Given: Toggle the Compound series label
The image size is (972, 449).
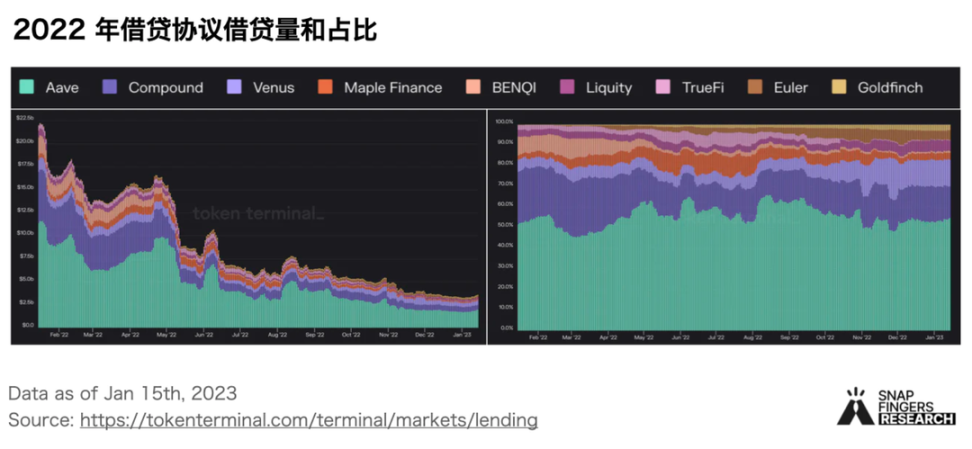Looking at the screenshot, I should coord(165,87).
